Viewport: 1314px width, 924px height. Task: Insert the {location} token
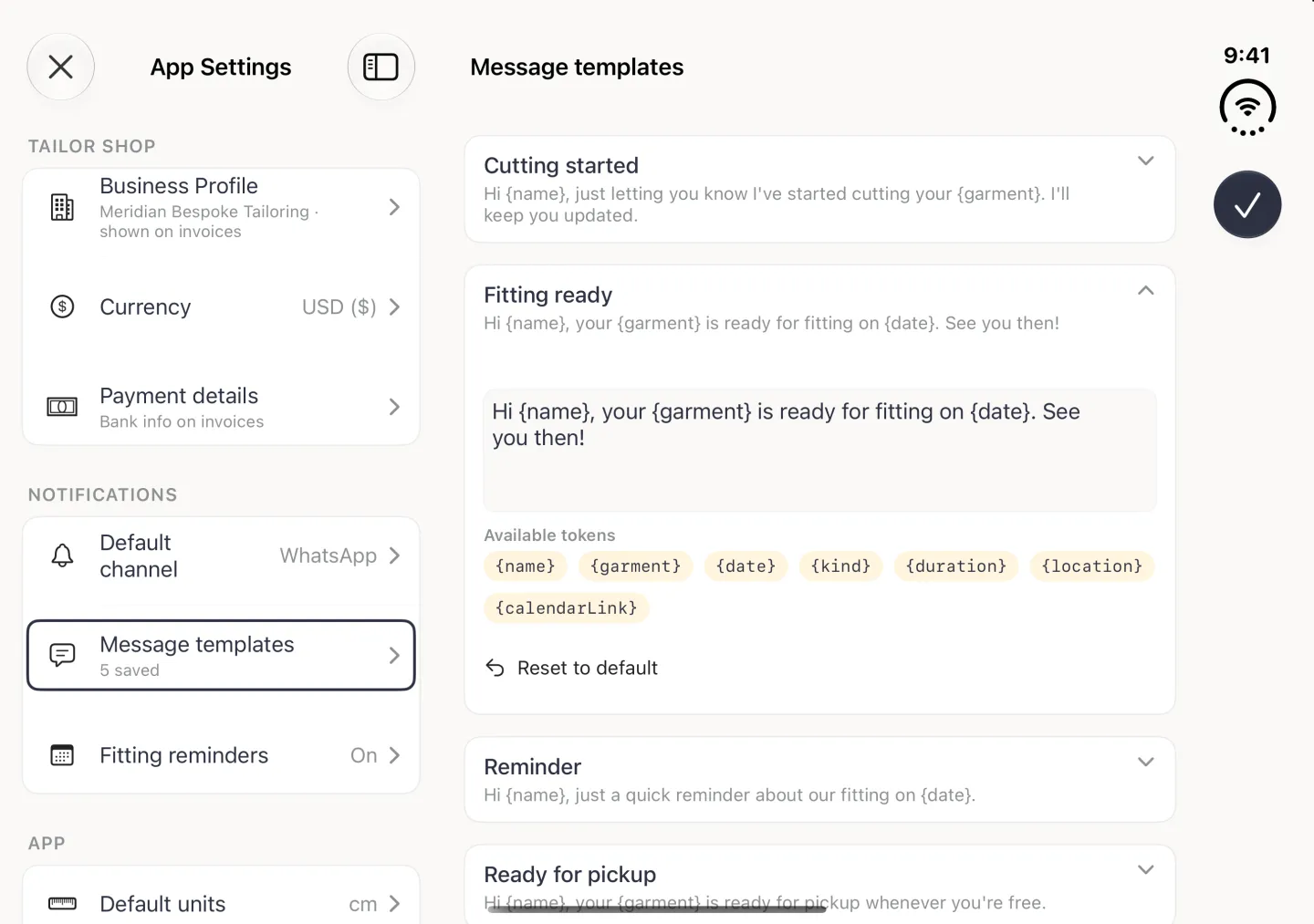1092,566
